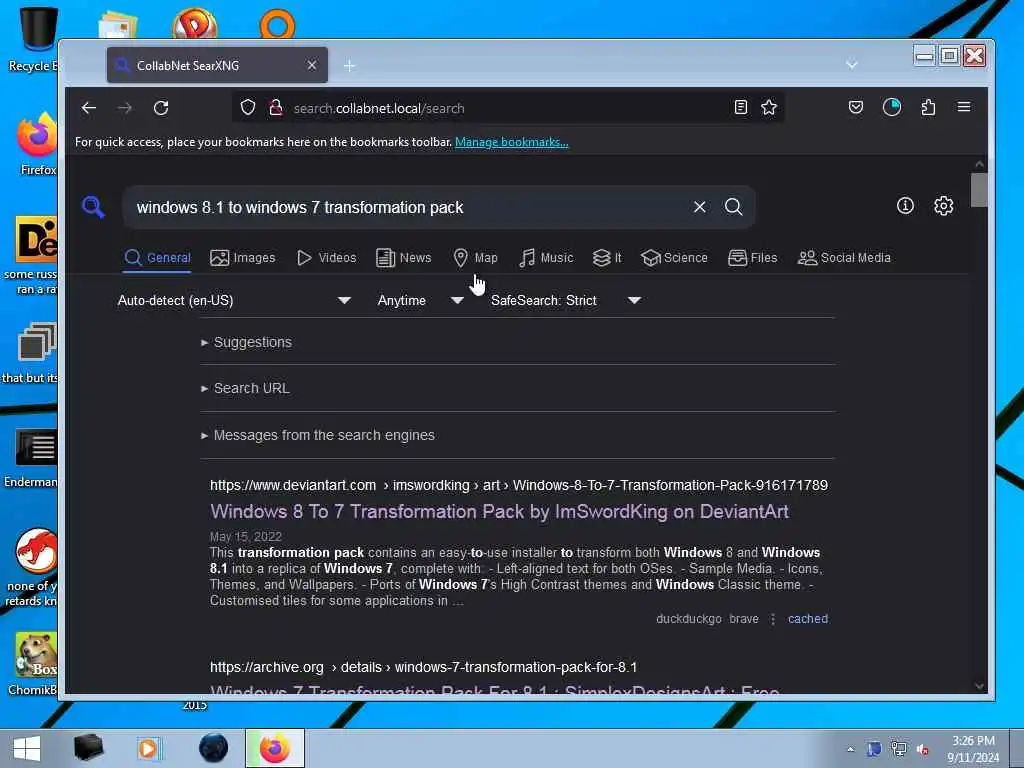Click the network tray icon
Viewport: 1024px width, 768px height.
coord(899,749)
